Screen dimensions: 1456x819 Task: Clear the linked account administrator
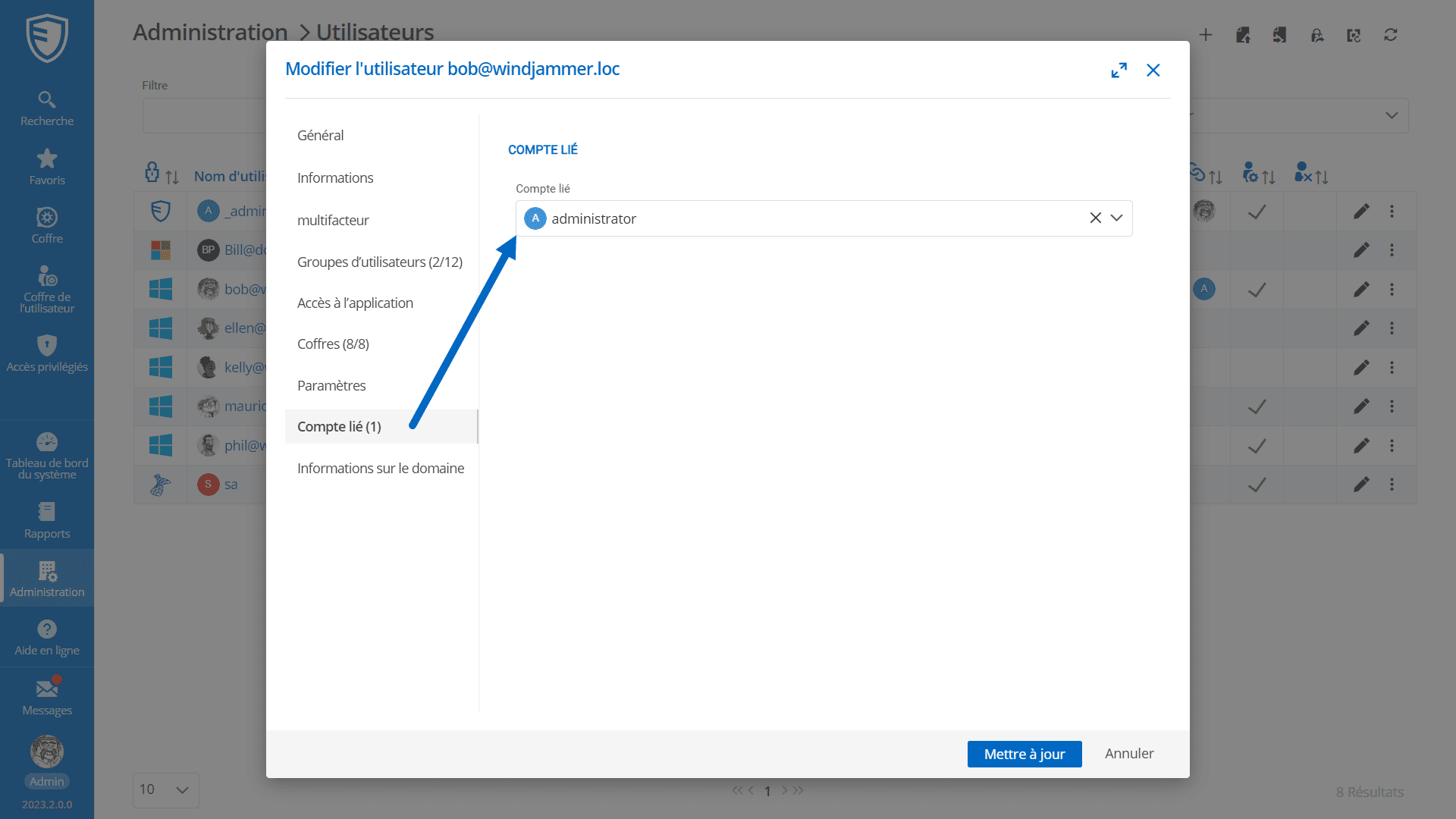click(1095, 218)
